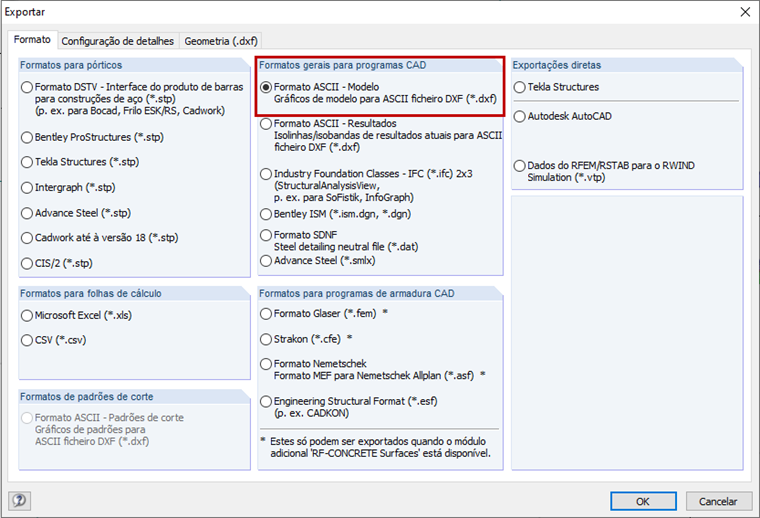Open the Geometria (.dxf) tab

click(221, 41)
